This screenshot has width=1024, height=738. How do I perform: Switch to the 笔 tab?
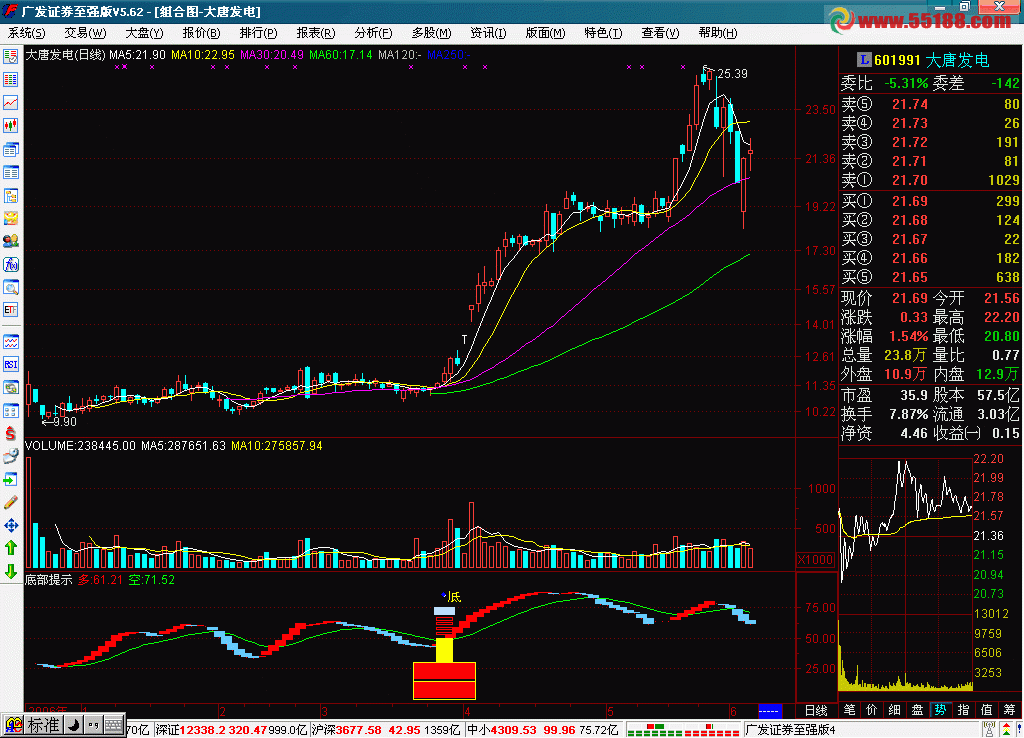[x=850, y=710]
